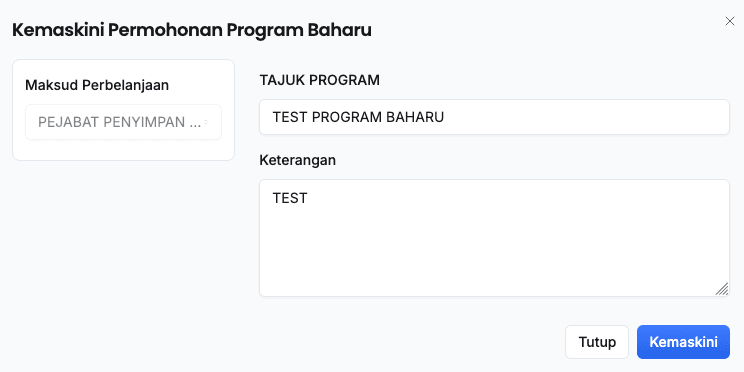Click inside the Keterangan text area

tap(494, 238)
